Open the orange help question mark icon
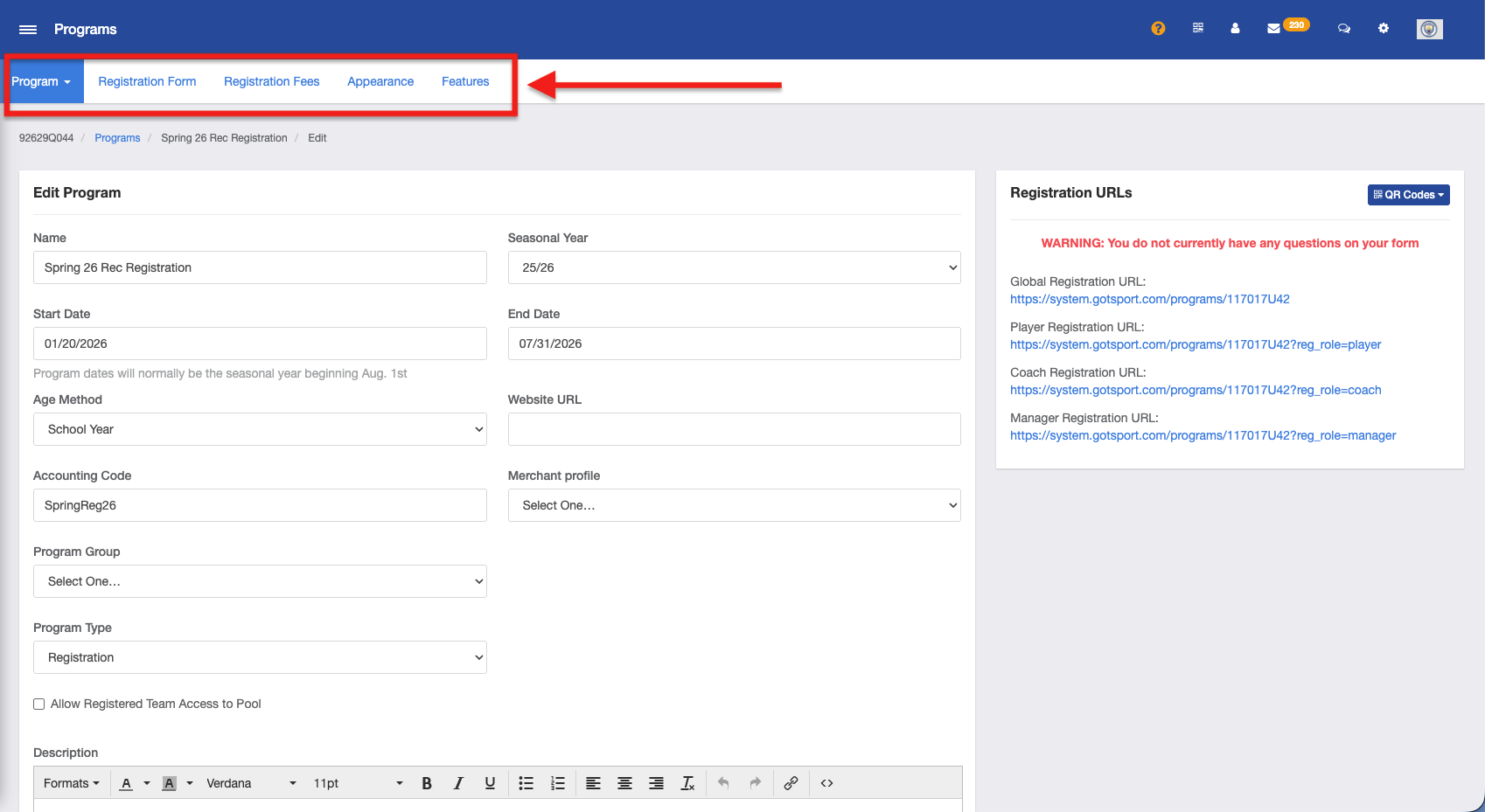 [x=1158, y=29]
